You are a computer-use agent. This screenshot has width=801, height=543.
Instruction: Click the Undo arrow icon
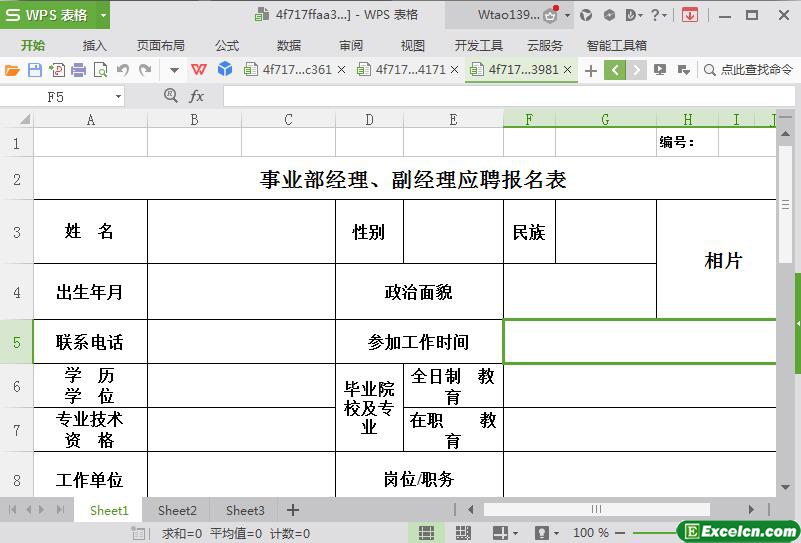[123, 70]
